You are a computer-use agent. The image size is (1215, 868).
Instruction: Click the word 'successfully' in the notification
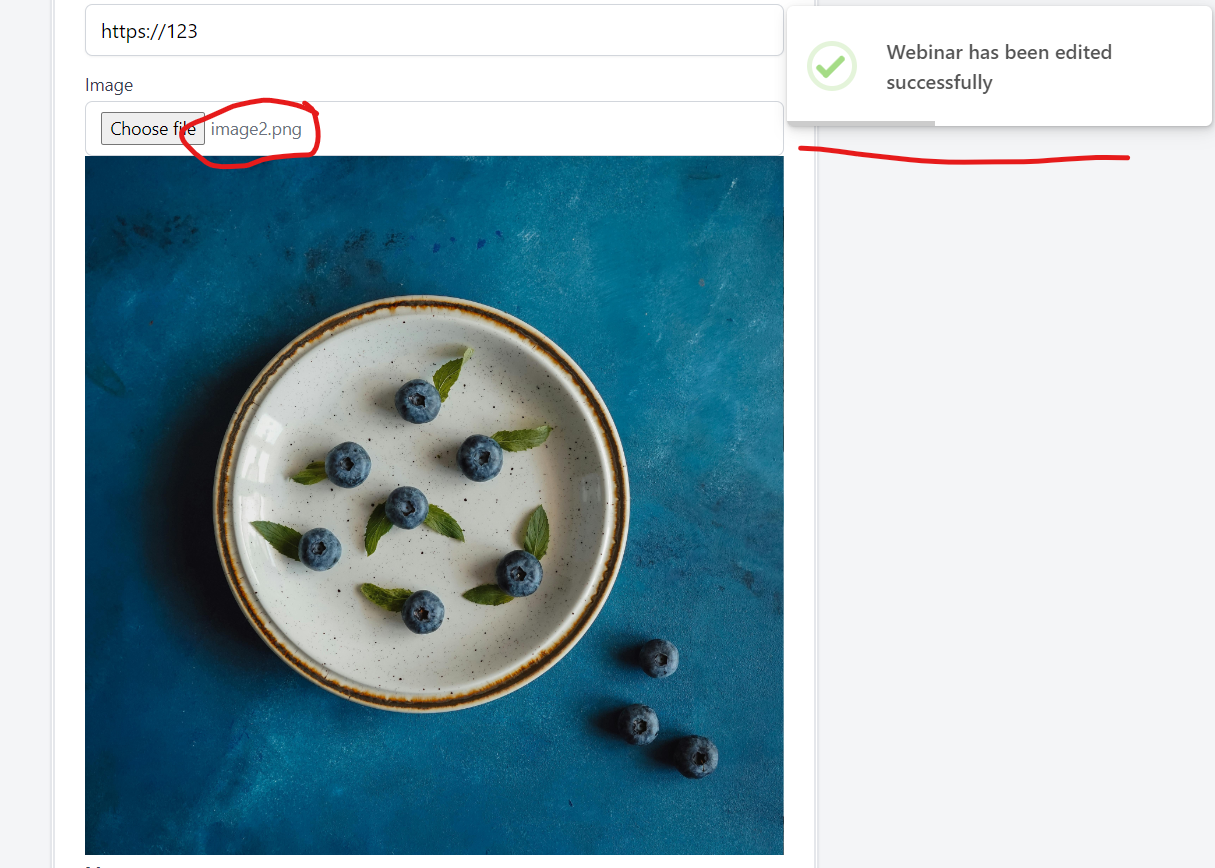(x=939, y=83)
